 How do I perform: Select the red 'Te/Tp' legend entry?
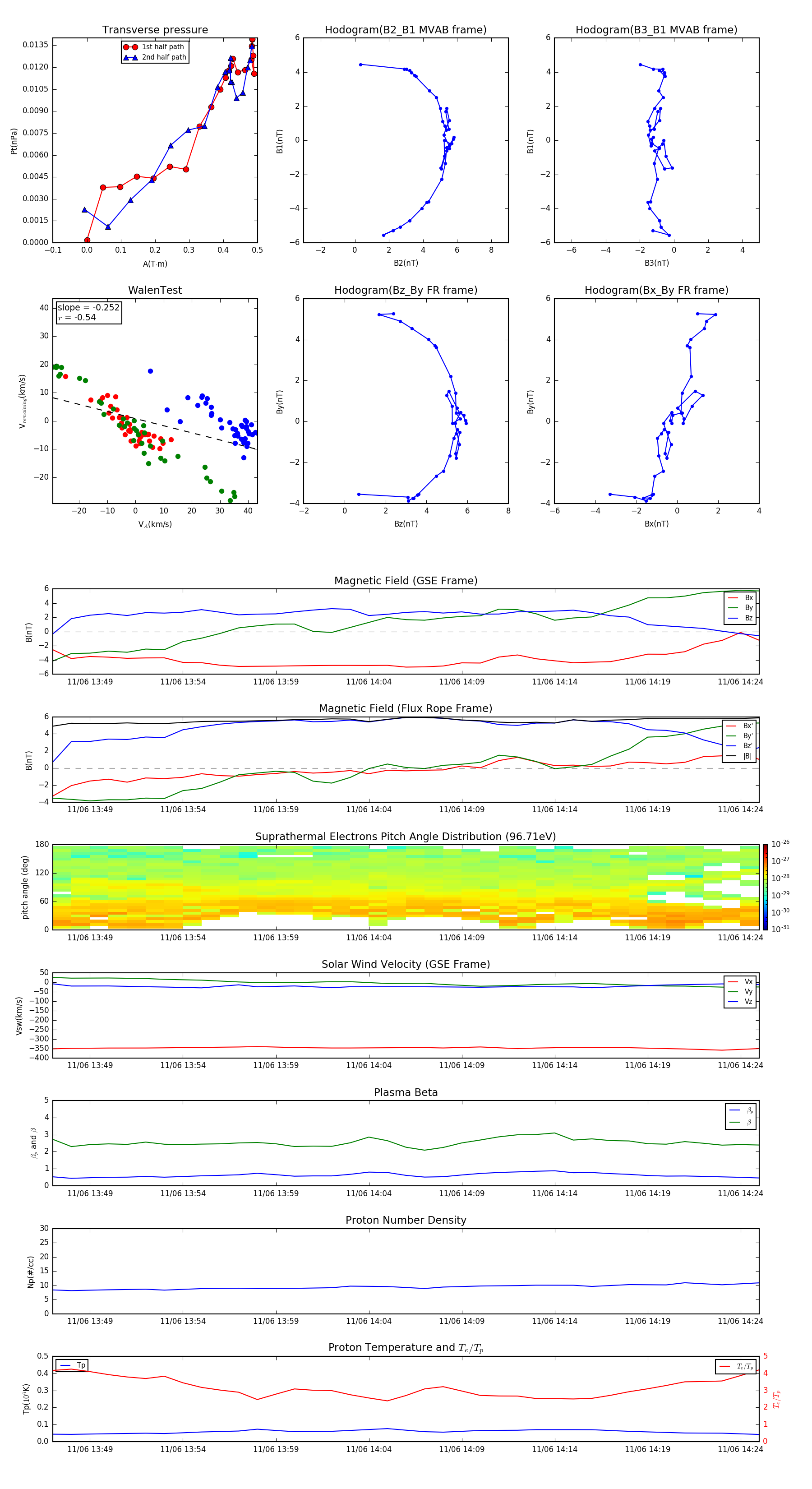click(736, 1366)
